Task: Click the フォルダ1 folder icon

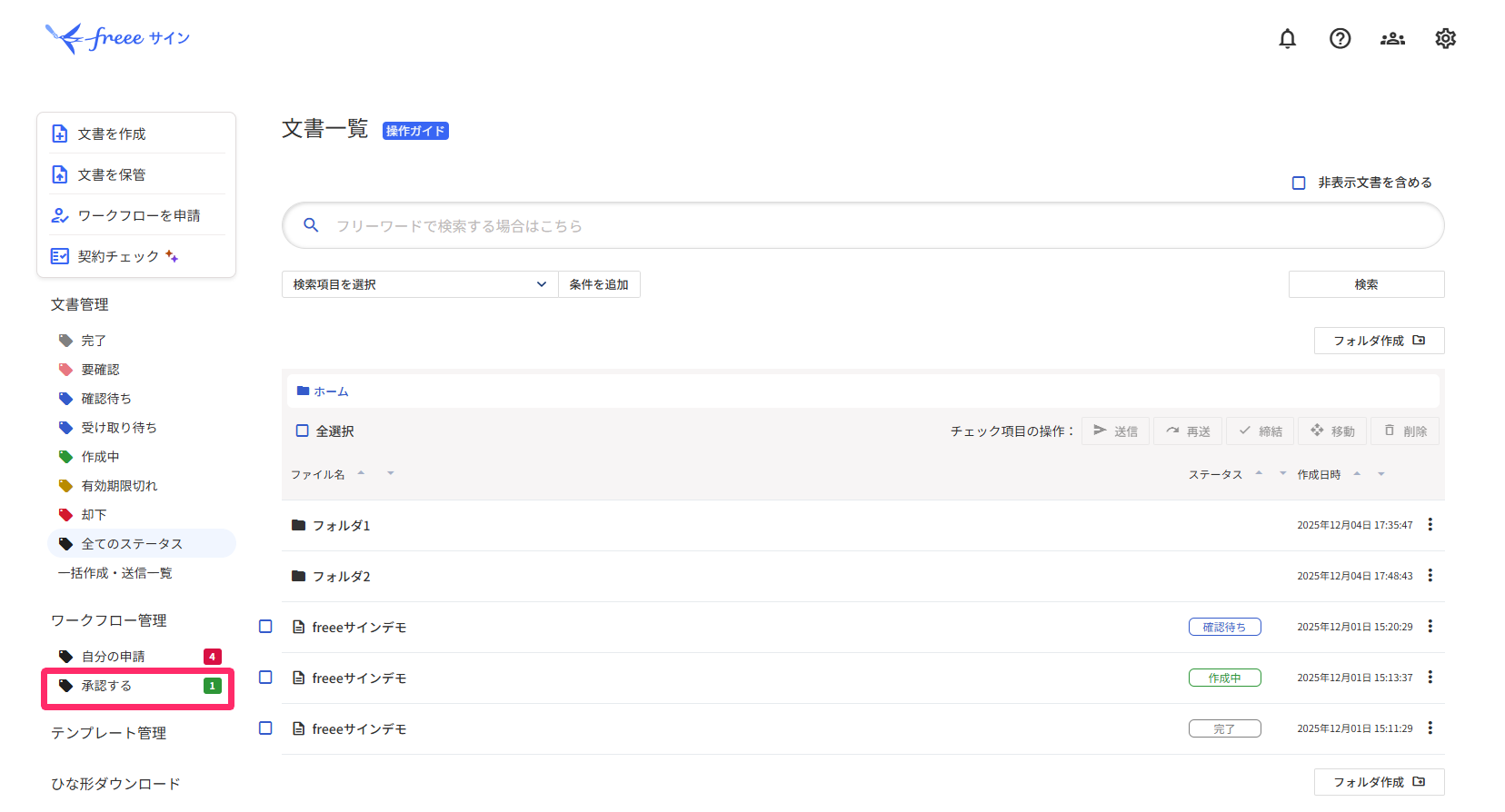Action: pos(298,525)
